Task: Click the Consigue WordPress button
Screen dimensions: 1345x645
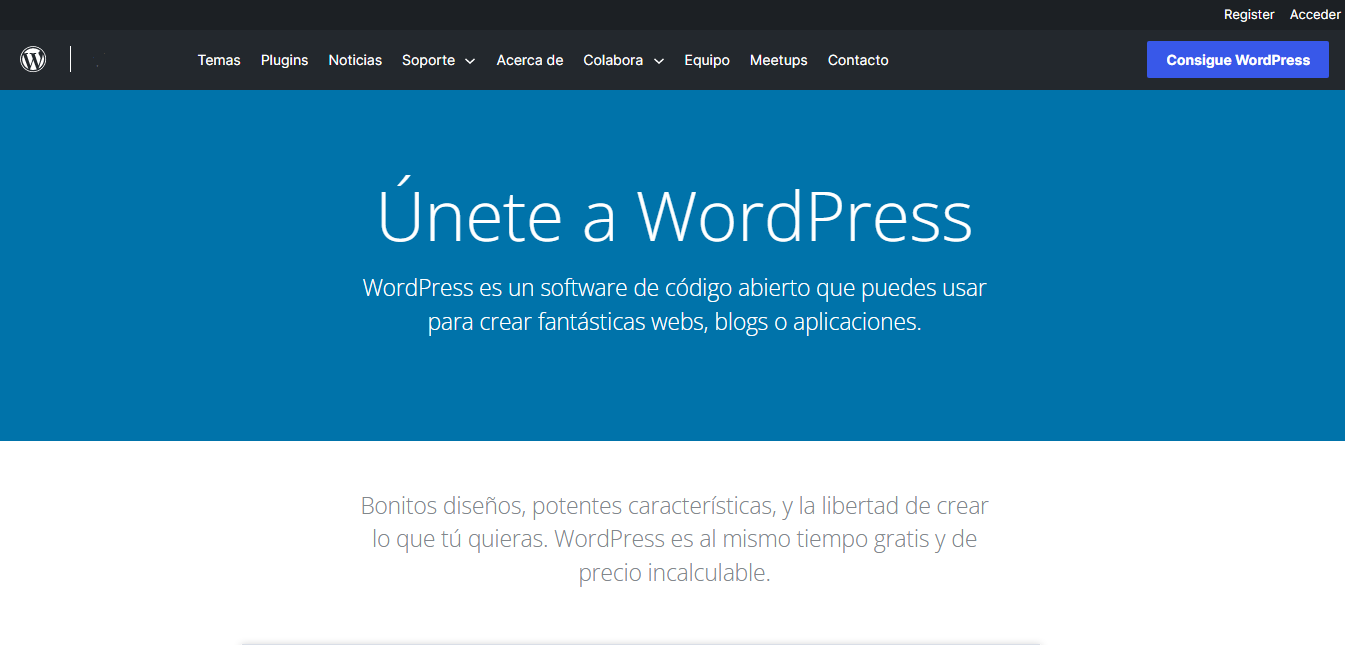Action: click(x=1238, y=59)
